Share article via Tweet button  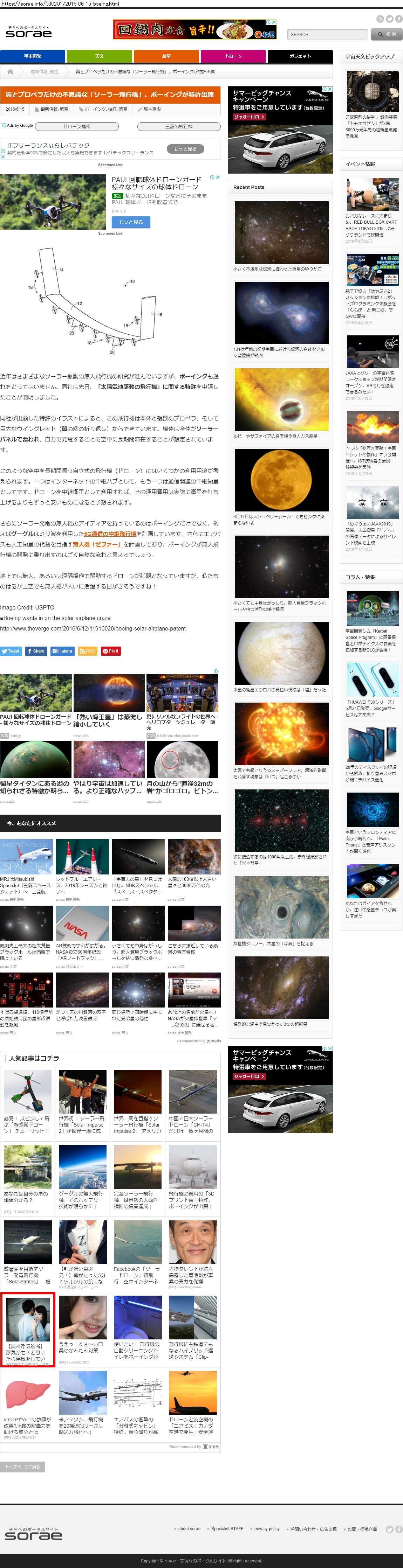tap(11, 651)
